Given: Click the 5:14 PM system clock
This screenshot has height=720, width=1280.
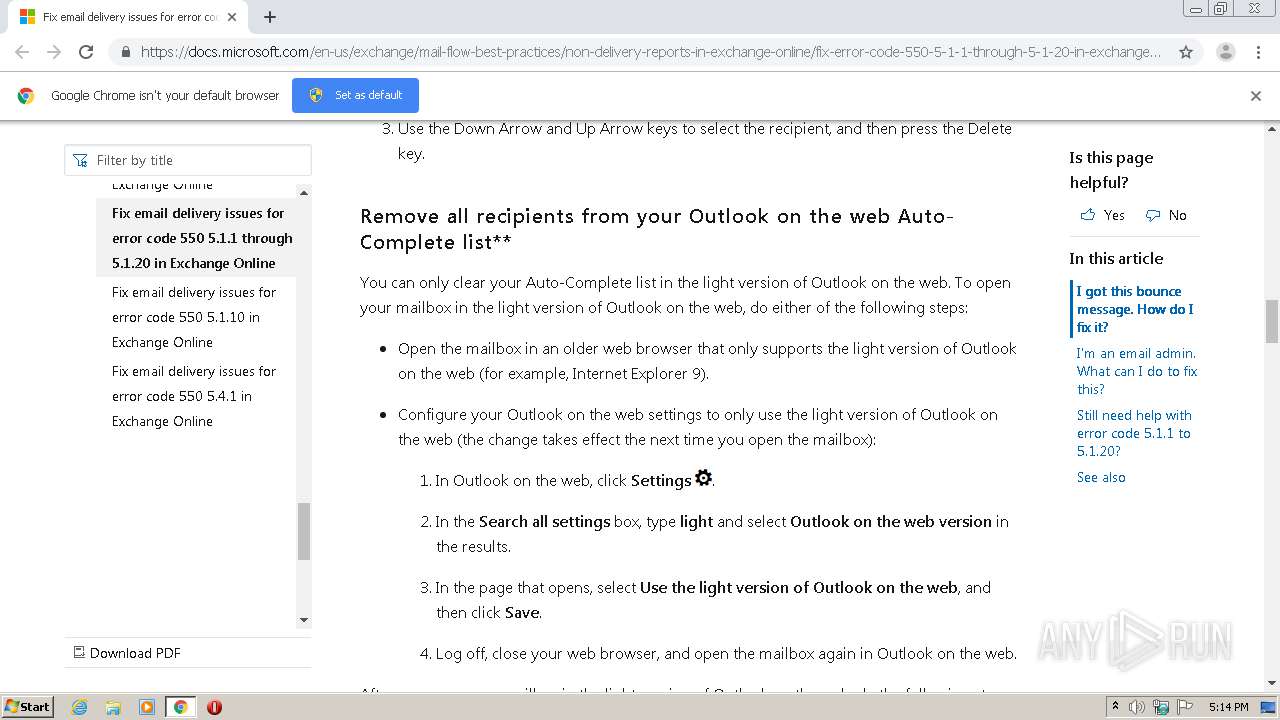Looking at the screenshot, I should tap(1228, 707).
